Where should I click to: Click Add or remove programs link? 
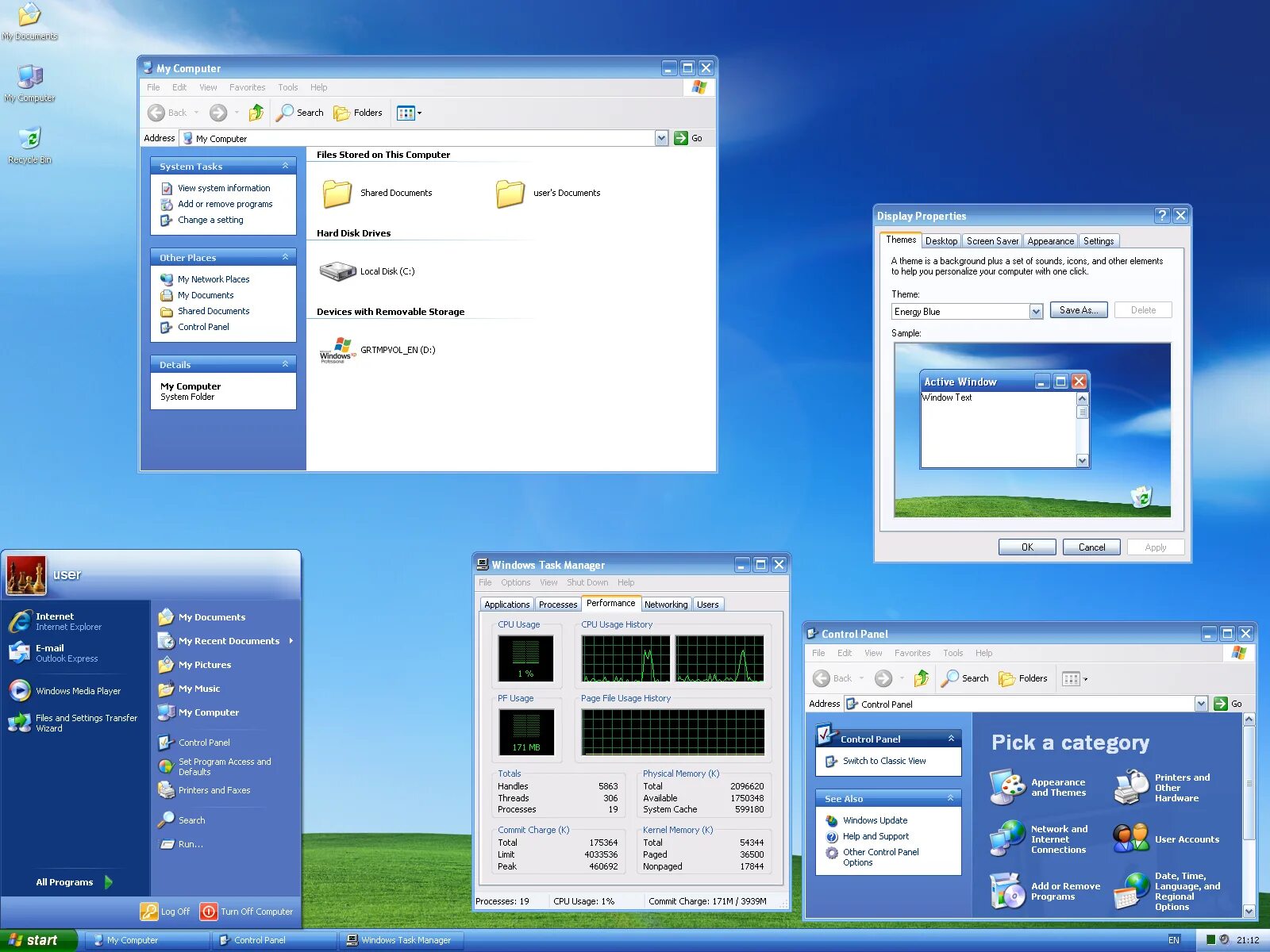(x=225, y=204)
